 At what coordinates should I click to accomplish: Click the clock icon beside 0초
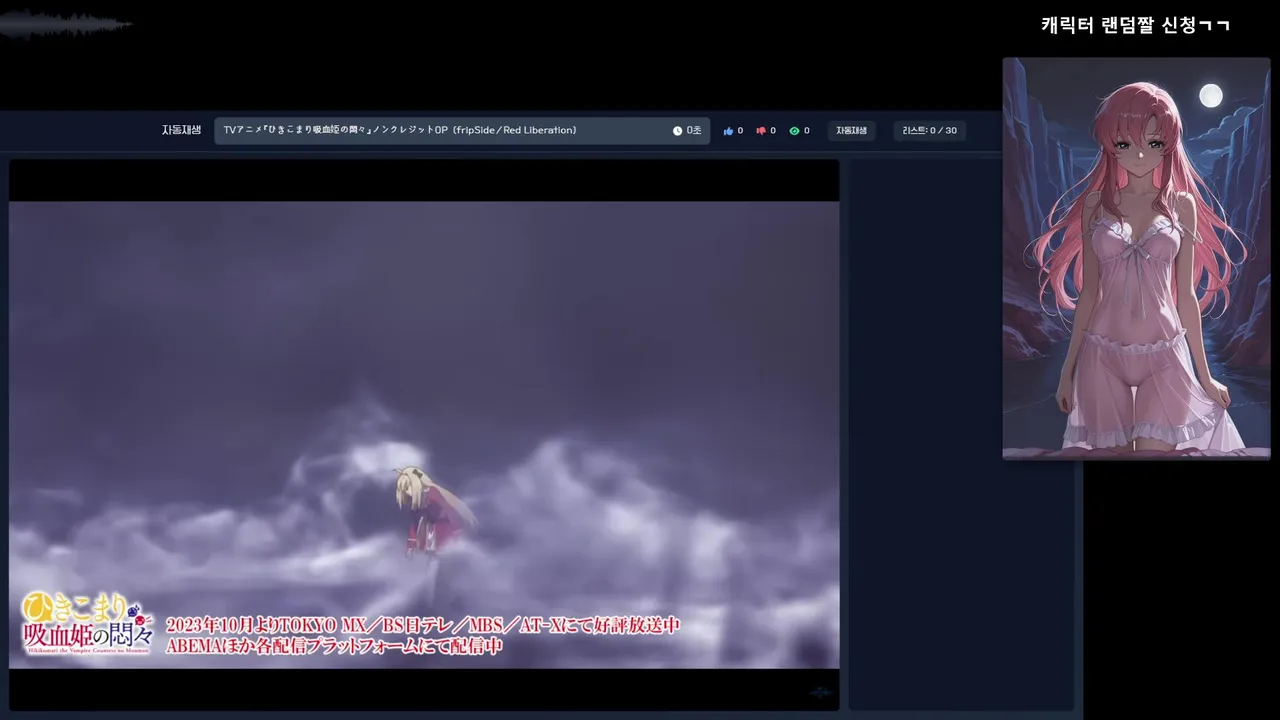coord(677,131)
